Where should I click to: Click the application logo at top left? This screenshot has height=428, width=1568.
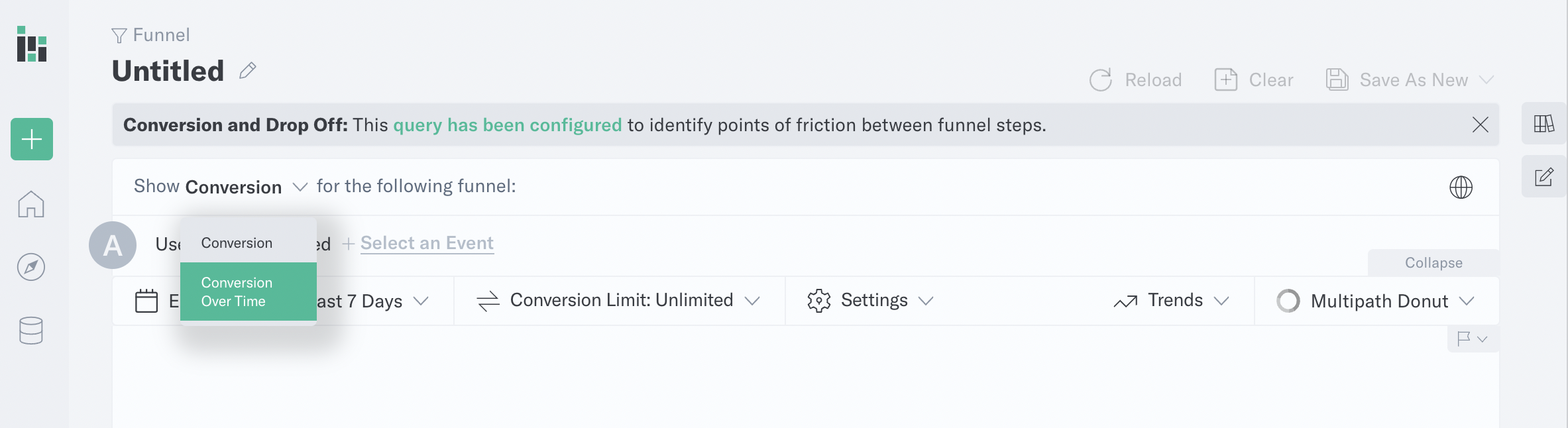point(32,44)
